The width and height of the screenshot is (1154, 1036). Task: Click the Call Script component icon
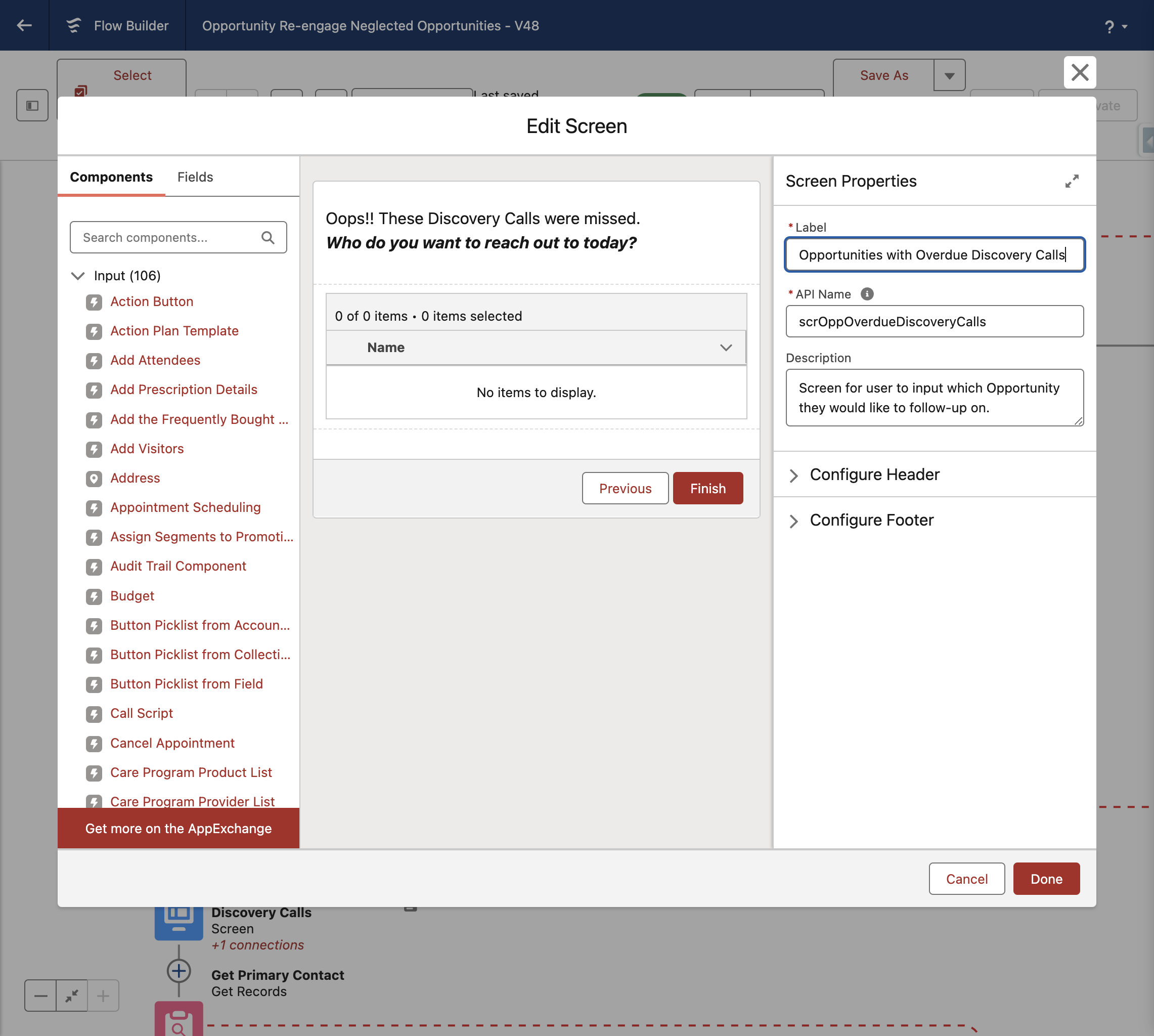94,714
